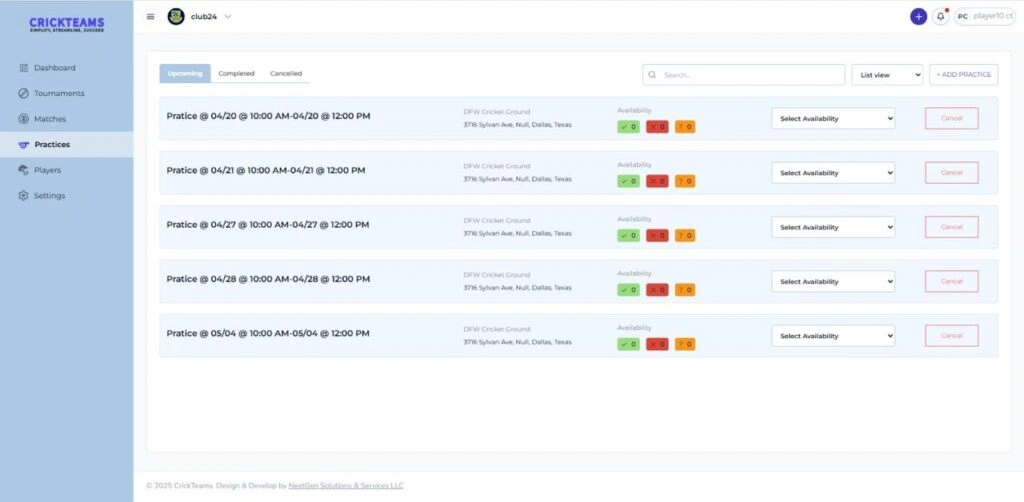Click orange maybe count for 04/27 practice
Viewport: 1024px width, 502px height.
coord(684,236)
